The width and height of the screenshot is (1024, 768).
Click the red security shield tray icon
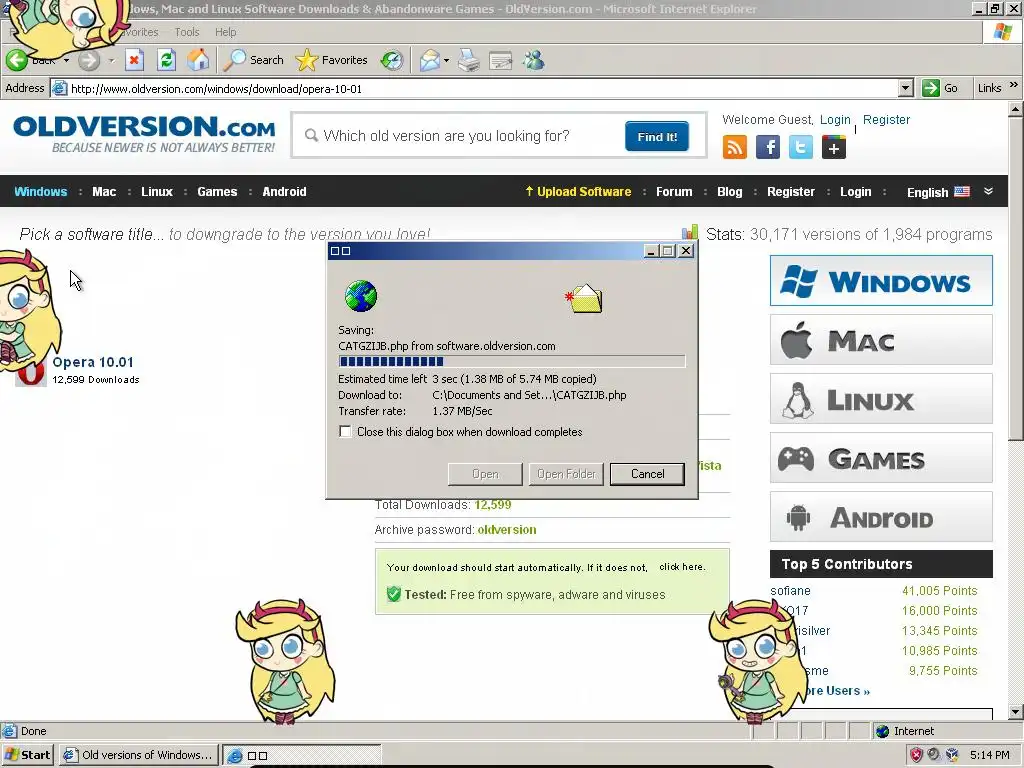click(x=916, y=755)
